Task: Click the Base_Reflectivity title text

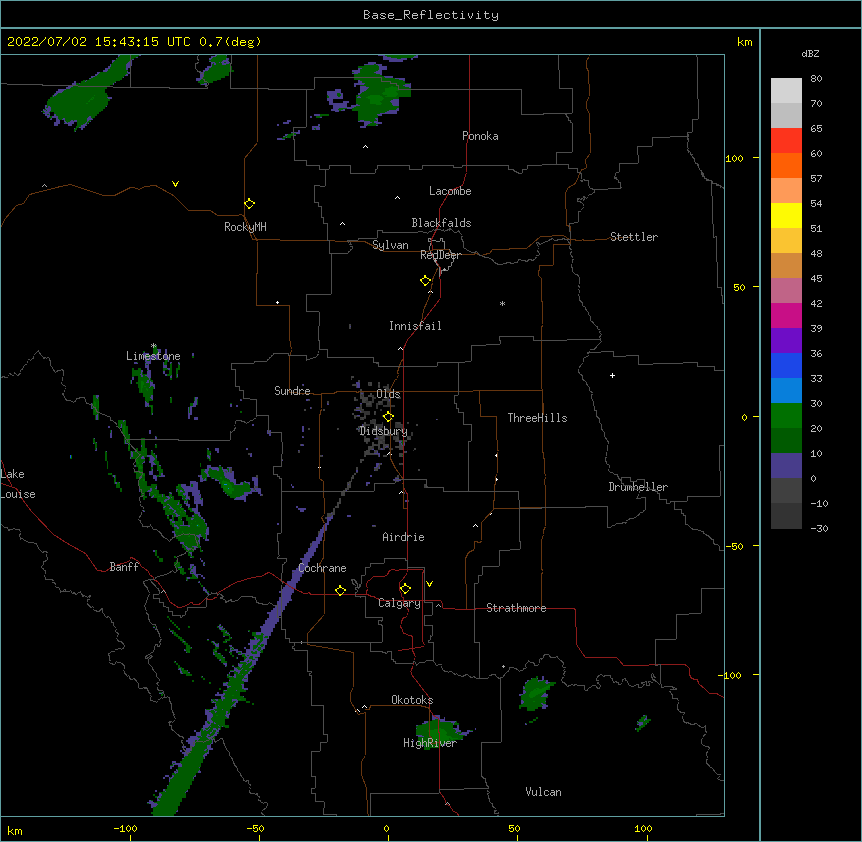Action: point(430,15)
